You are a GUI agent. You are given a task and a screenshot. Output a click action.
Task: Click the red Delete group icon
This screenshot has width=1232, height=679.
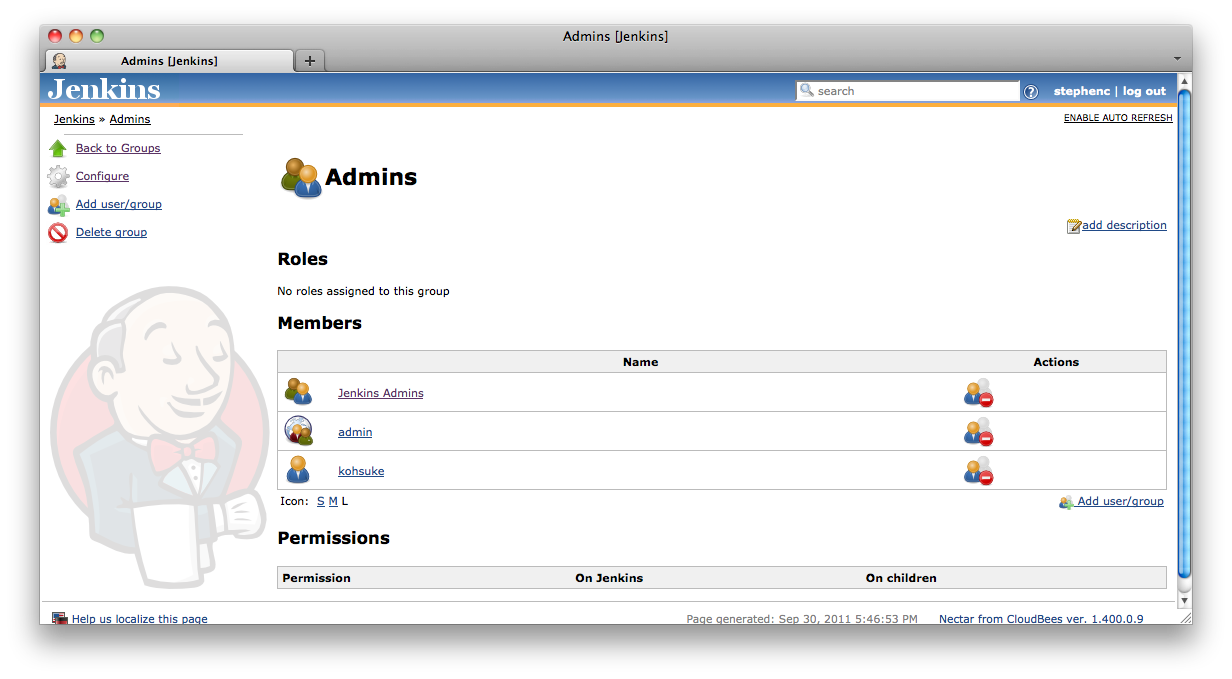(58, 233)
